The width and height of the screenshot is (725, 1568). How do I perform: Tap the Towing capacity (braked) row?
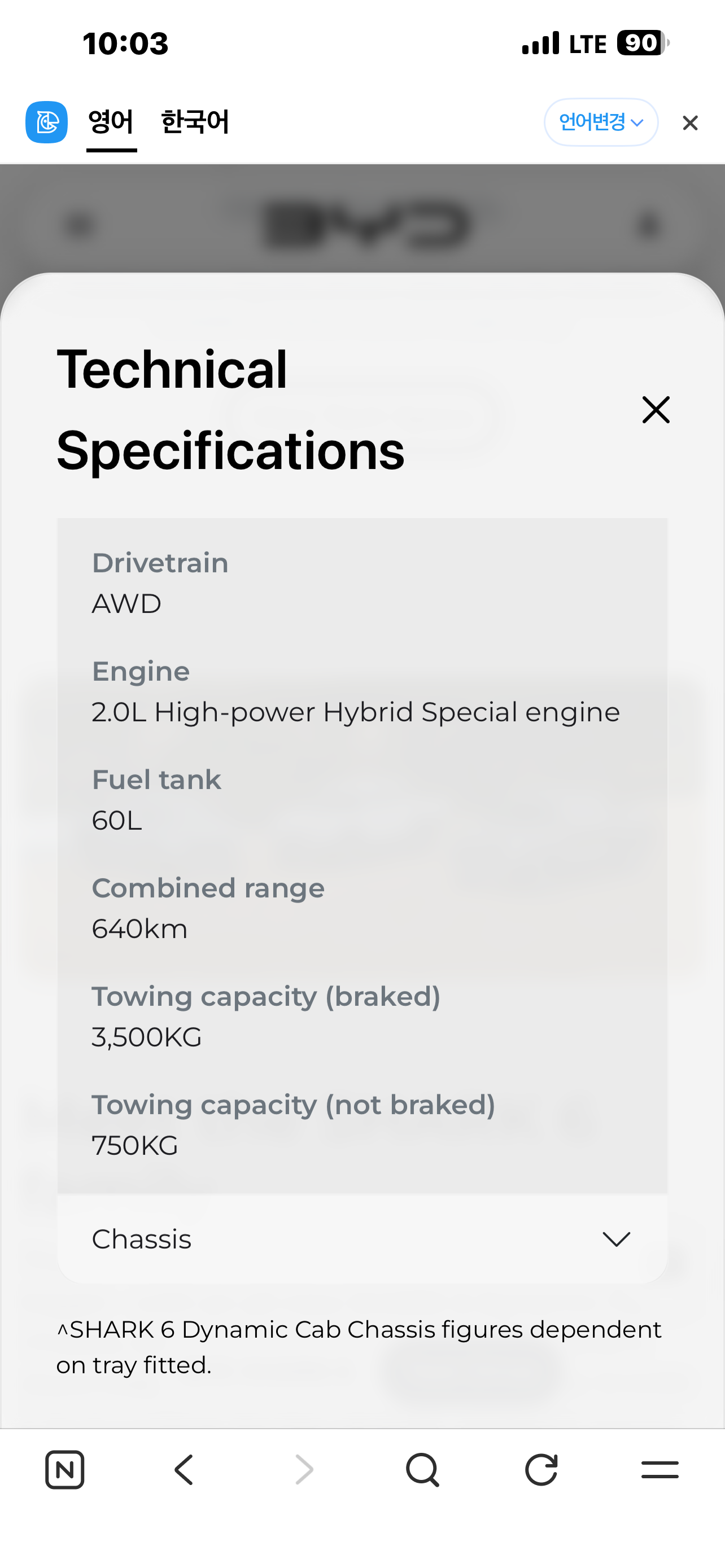(x=362, y=1017)
